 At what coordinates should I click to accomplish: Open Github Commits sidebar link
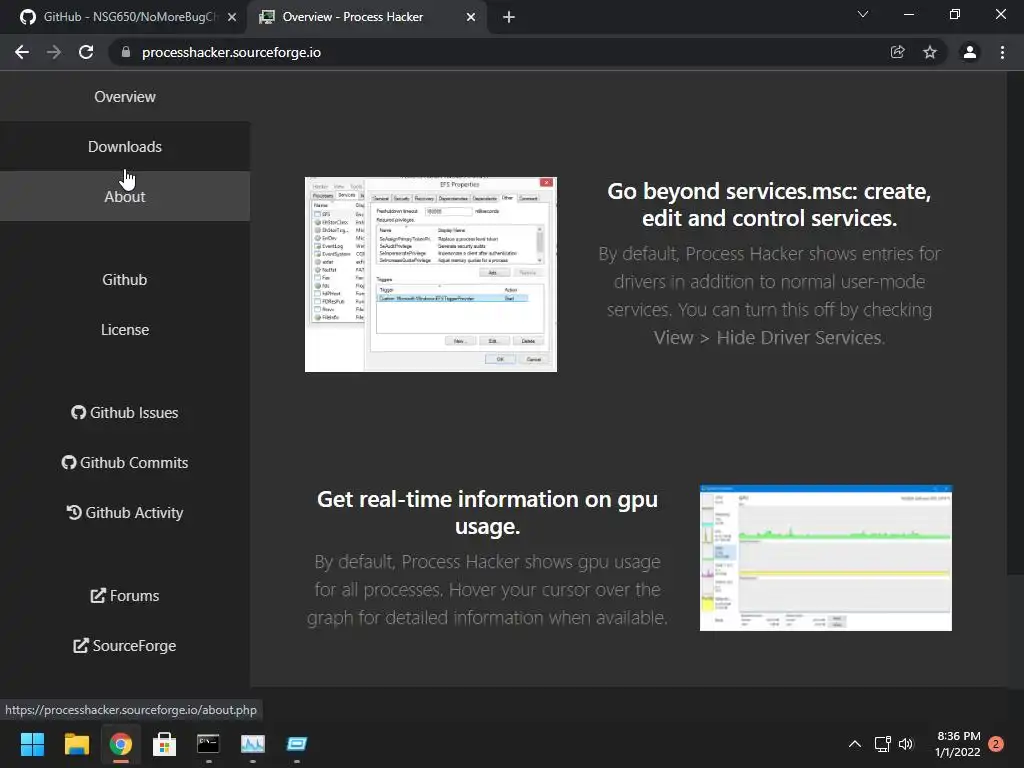[x=125, y=462]
